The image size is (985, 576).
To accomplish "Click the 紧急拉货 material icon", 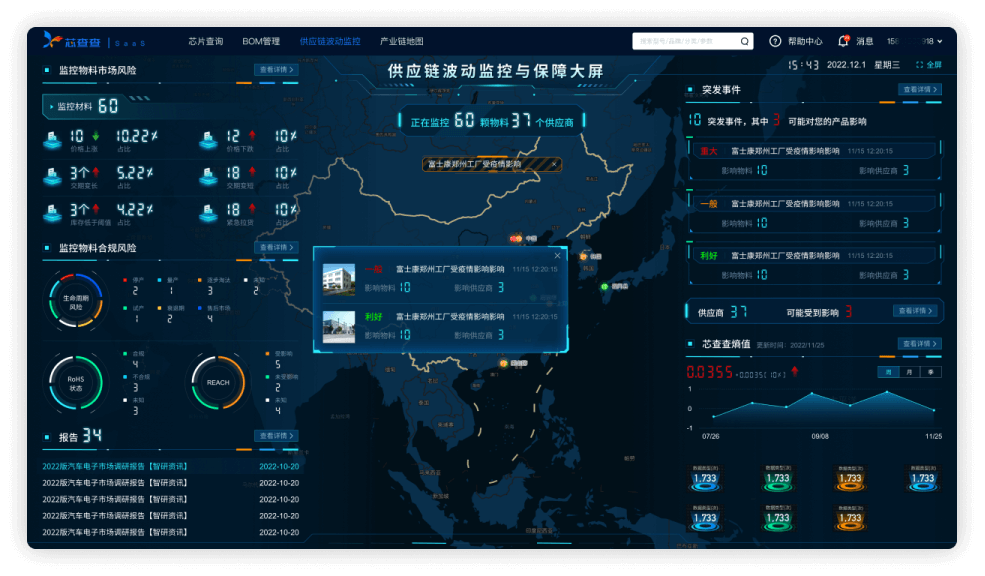I will point(208,210).
